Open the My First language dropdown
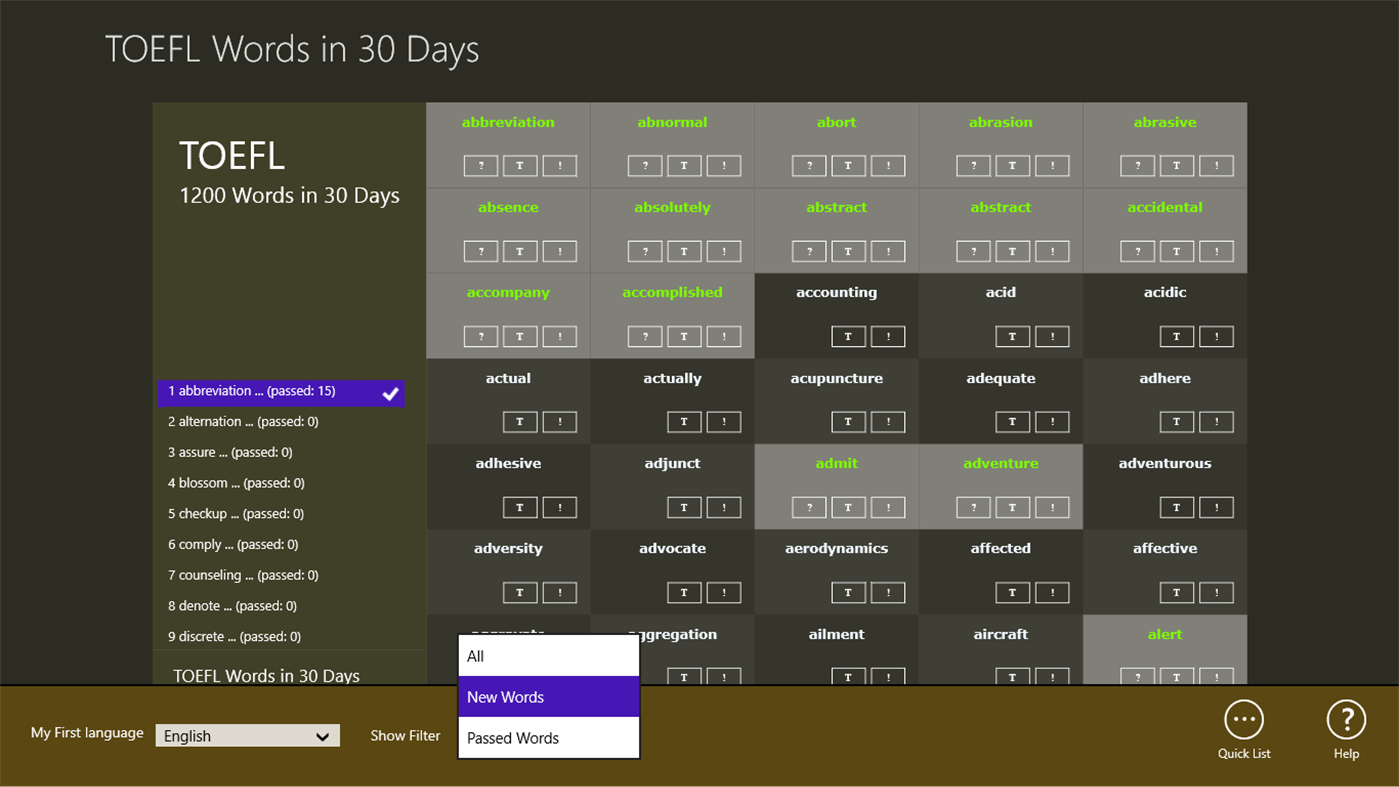Viewport: 1399px width, 787px height. point(246,735)
